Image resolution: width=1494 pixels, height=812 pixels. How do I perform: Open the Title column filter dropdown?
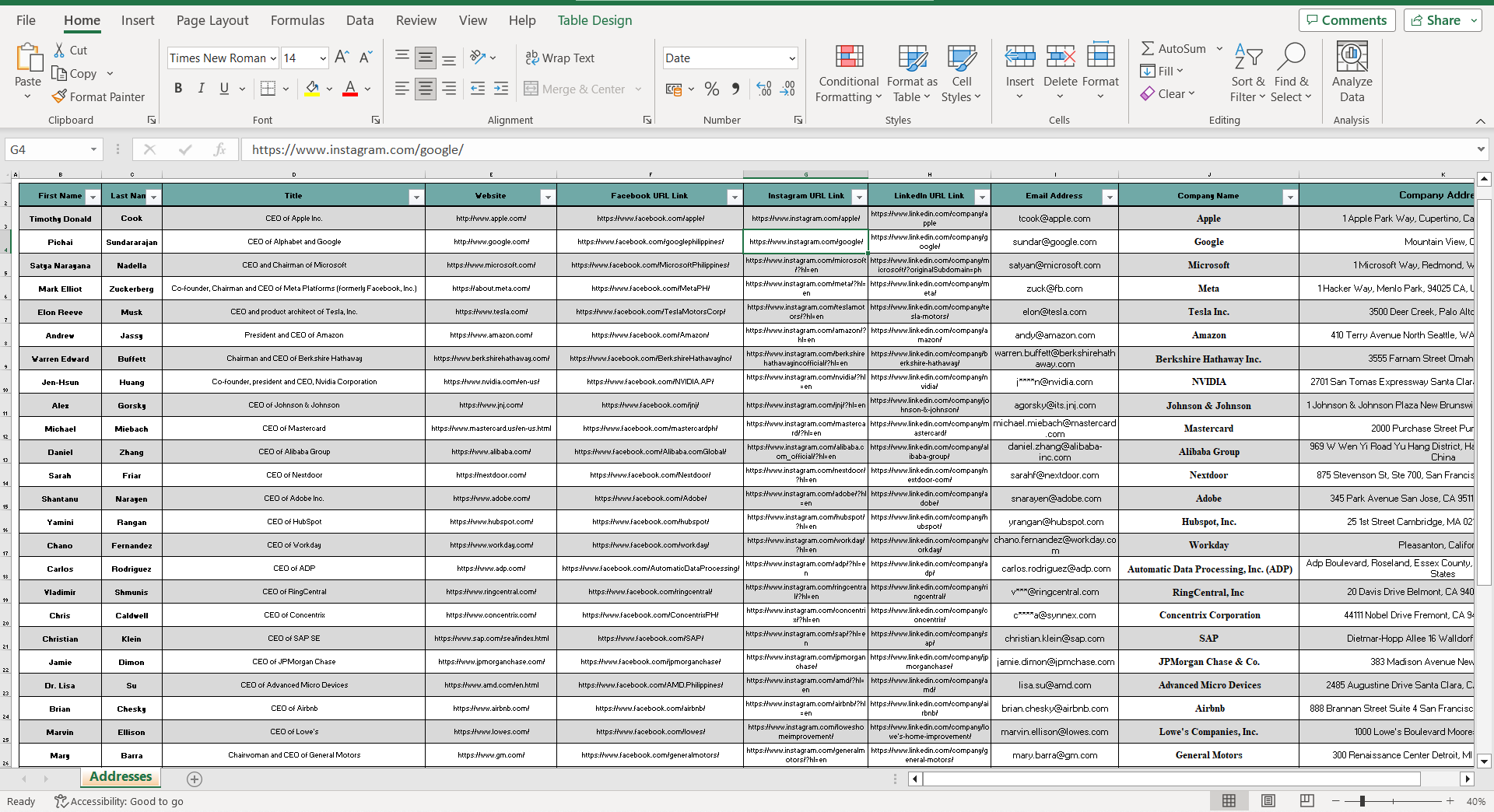[x=416, y=197]
